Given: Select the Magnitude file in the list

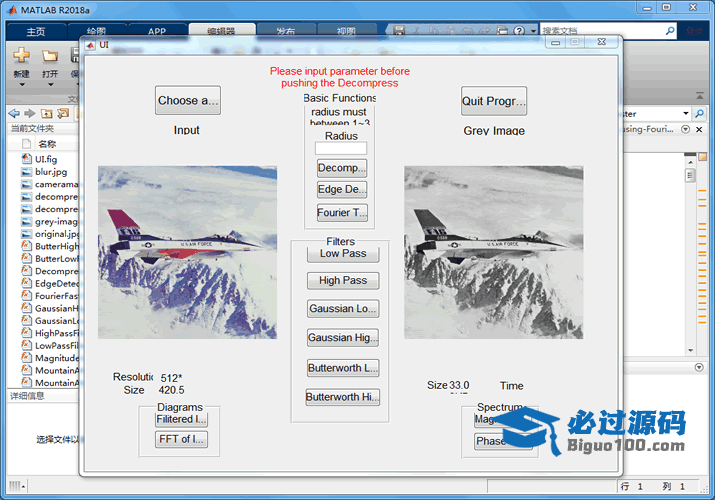Looking at the screenshot, I should (x=50, y=358).
